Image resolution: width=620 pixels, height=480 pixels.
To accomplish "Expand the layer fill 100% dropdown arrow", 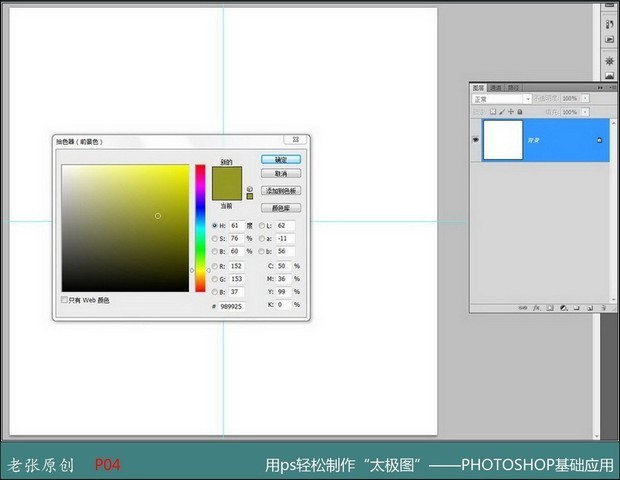I will (x=585, y=110).
